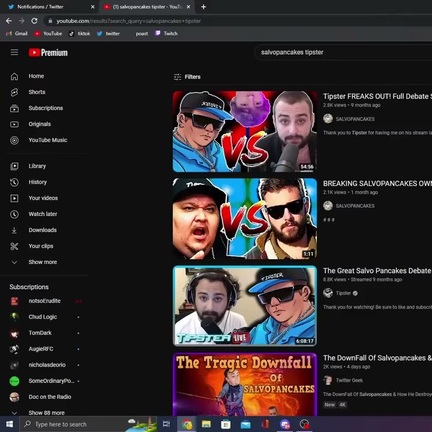Open Your videos in the sidebar
This screenshot has width=432, height=432.
44,198
